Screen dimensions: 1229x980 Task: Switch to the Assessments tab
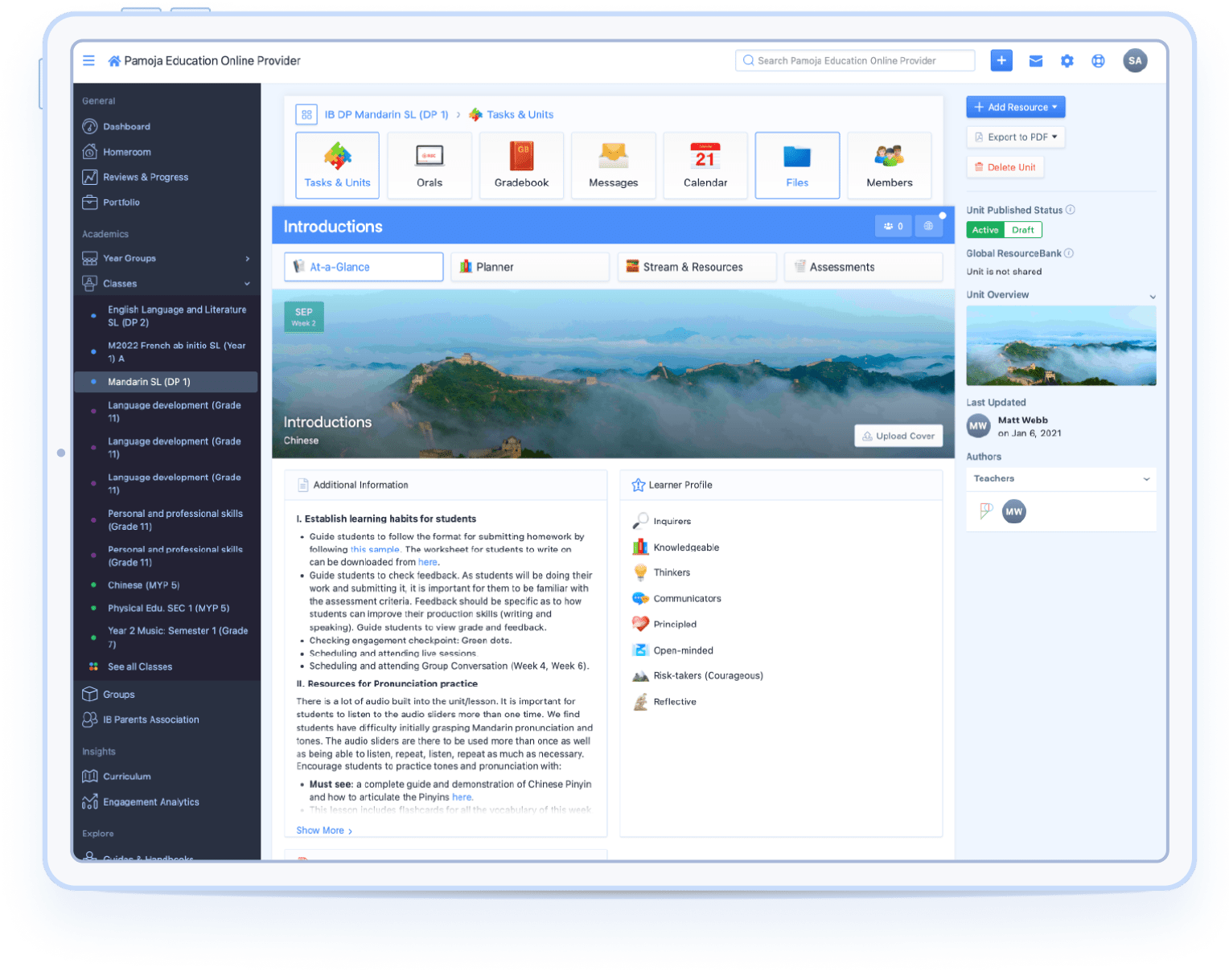pyautogui.click(x=864, y=267)
